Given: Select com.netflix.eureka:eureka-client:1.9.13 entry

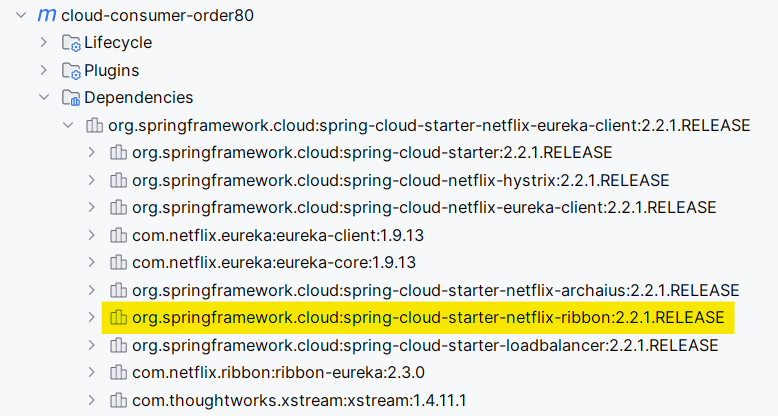Looking at the screenshot, I should (x=278, y=235).
